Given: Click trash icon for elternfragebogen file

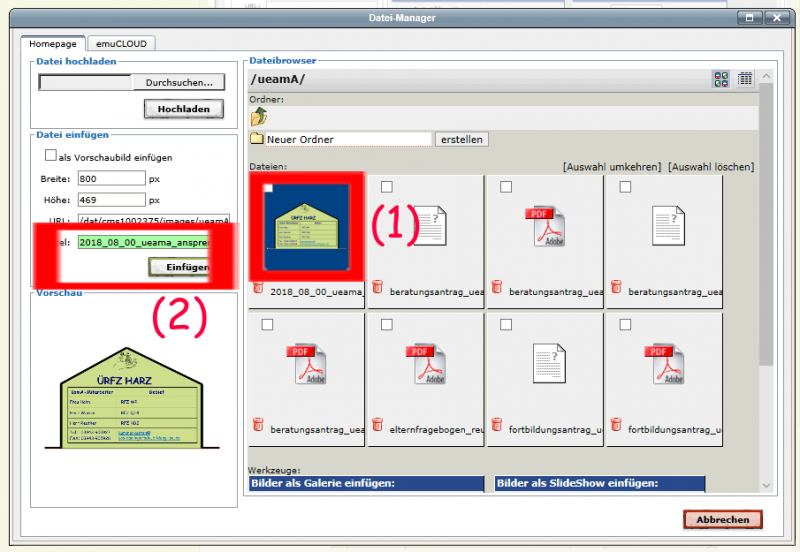Looking at the screenshot, I should [378, 424].
